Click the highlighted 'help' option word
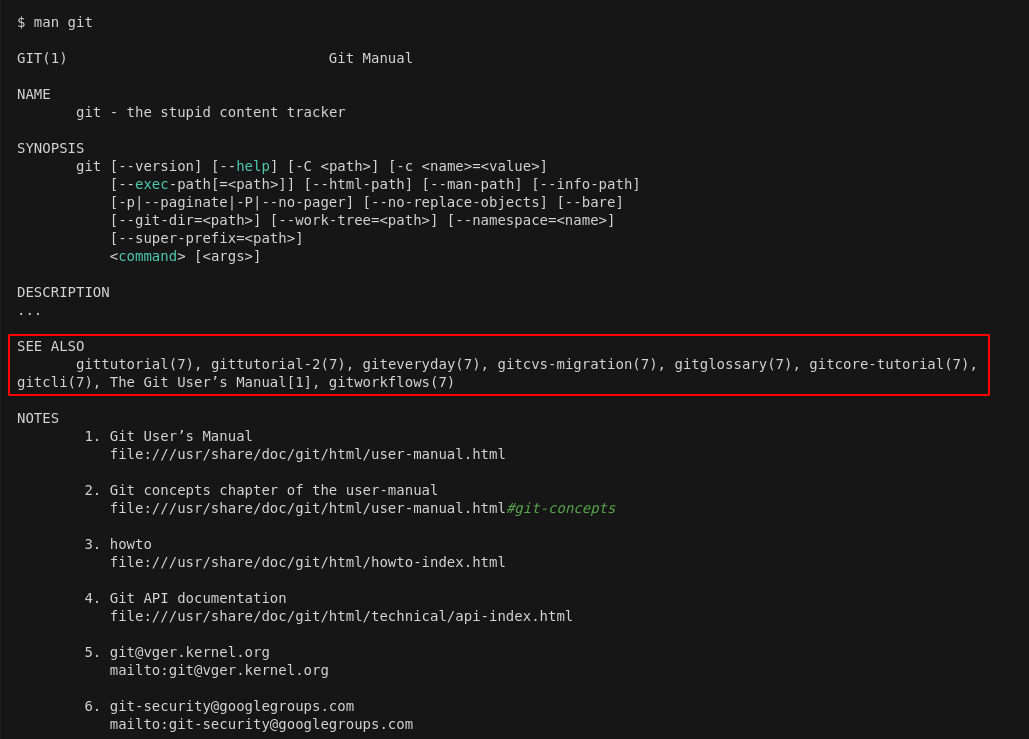Screen dimensions: 1029x739 [x=253, y=166]
